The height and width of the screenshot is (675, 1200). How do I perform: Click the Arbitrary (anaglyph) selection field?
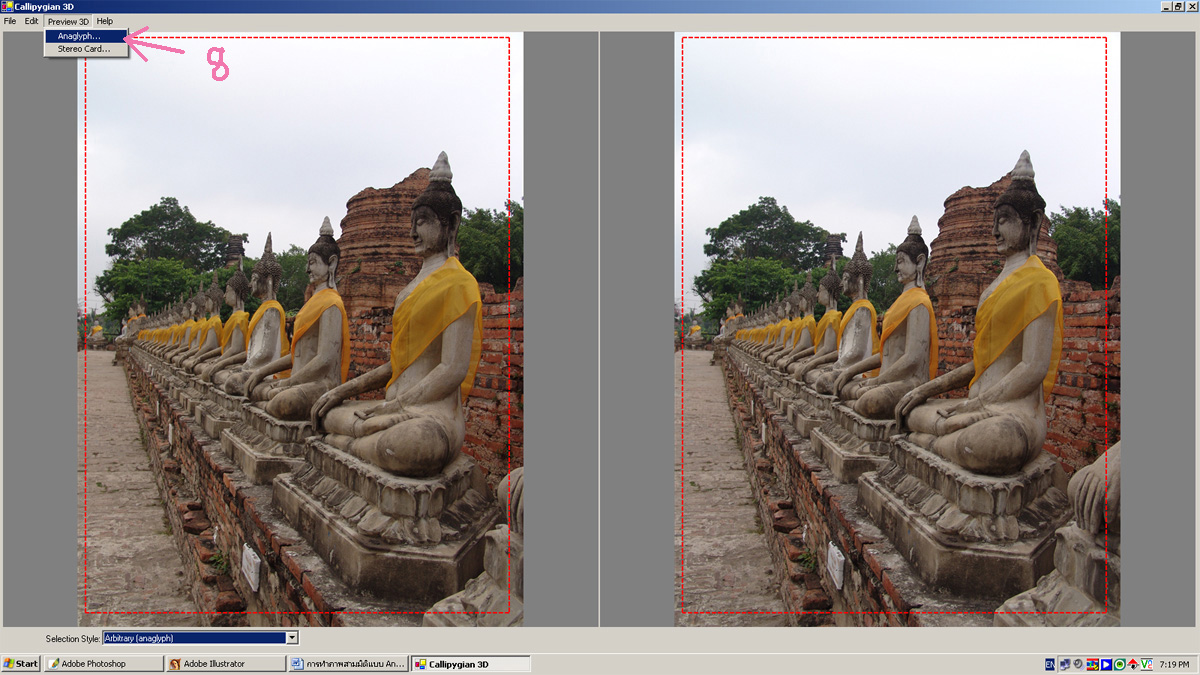click(194, 638)
